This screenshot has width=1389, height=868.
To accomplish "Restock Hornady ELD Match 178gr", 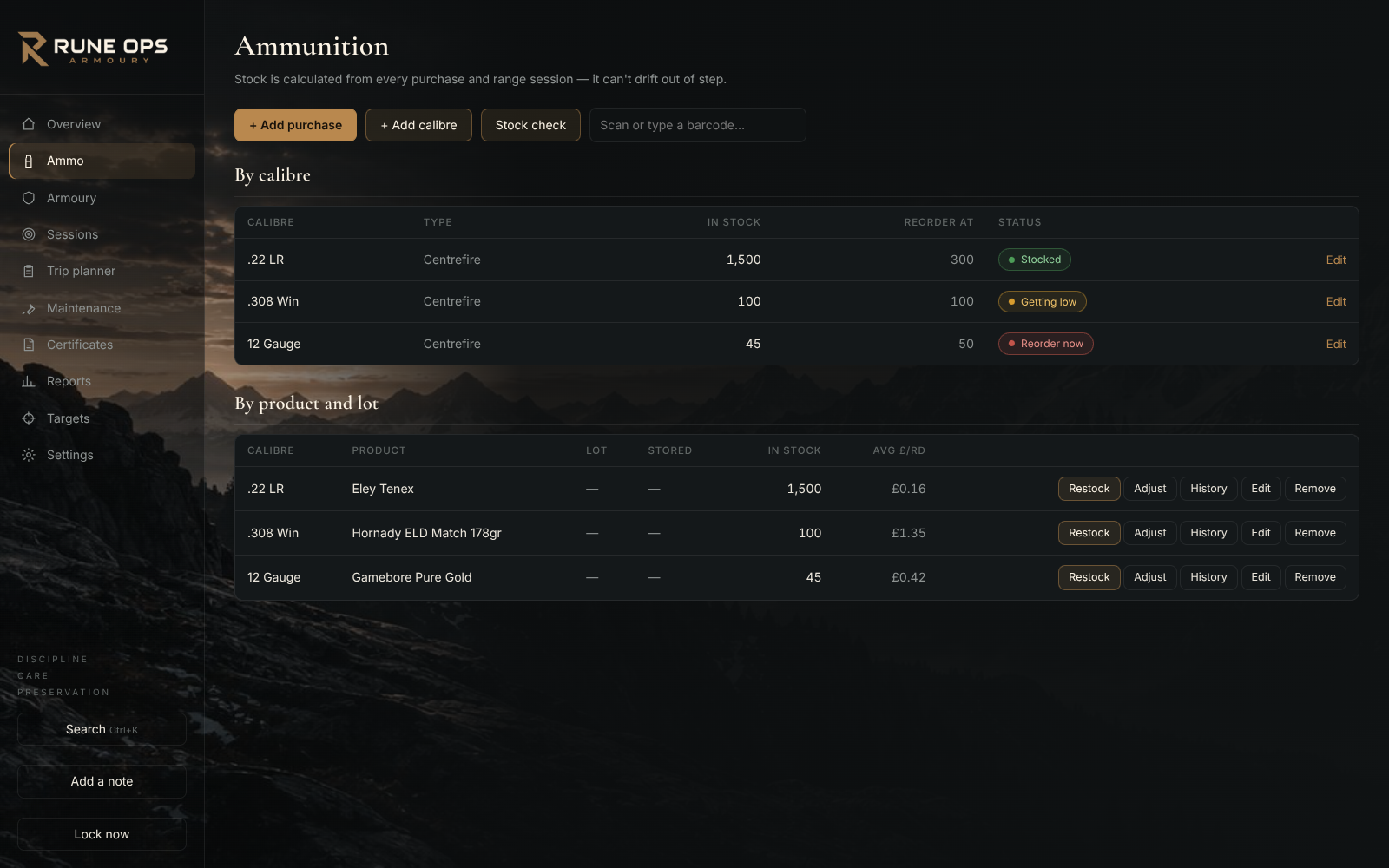I will (x=1089, y=533).
